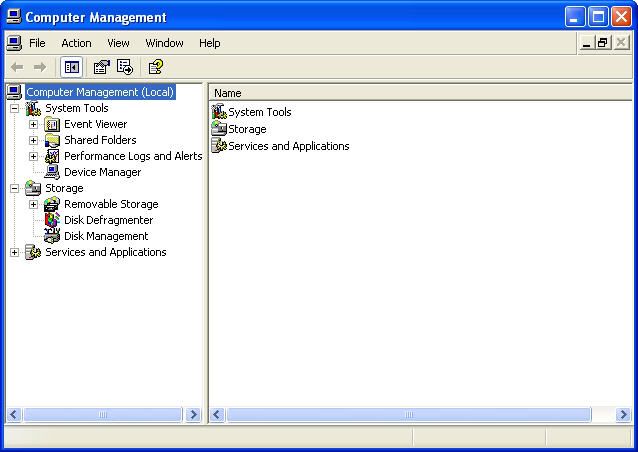Image resolution: width=638 pixels, height=452 pixels.
Task: Select the Storage label in the tree
Action: tap(64, 188)
